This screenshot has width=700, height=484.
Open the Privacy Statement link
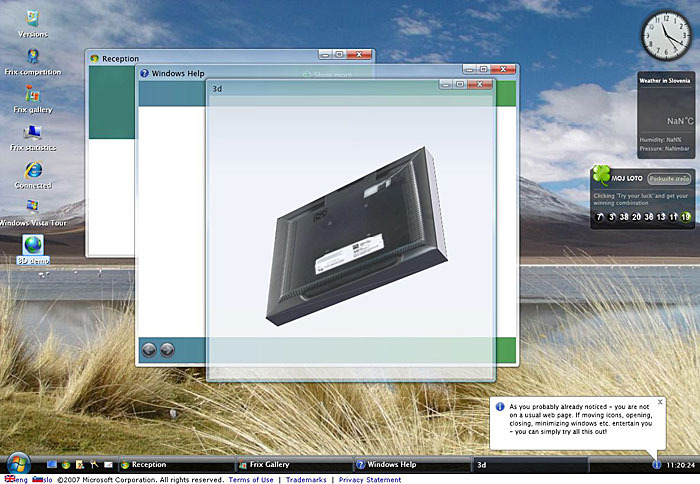[x=370, y=480]
